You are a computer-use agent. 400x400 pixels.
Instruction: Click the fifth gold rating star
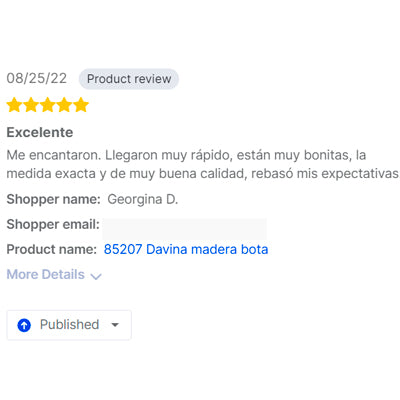[81, 105]
